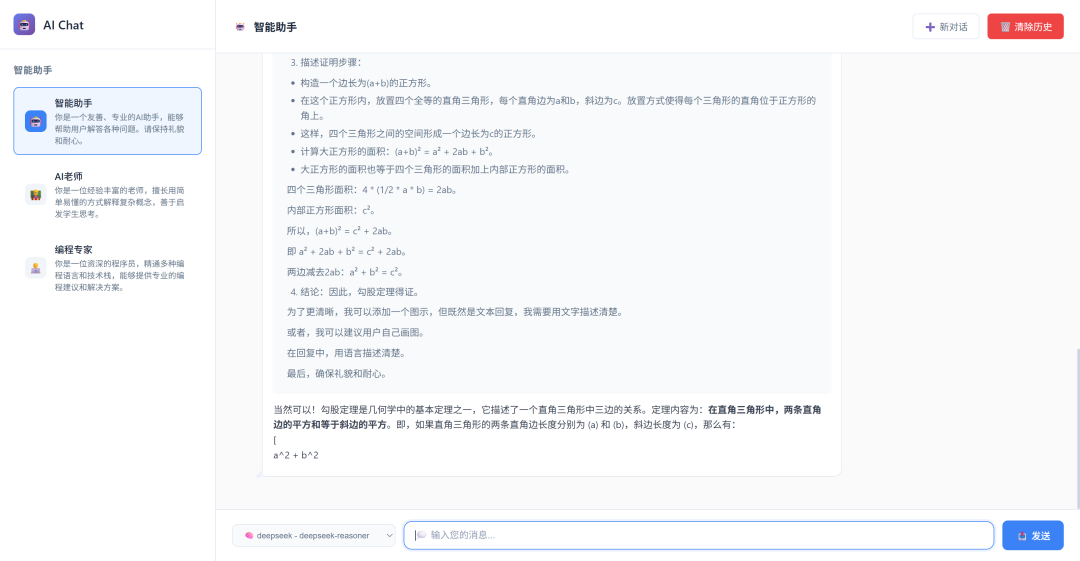Screen dimensions: 1080x561
Task: Start a new conversation with 新对话
Action: [x=946, y=27]
